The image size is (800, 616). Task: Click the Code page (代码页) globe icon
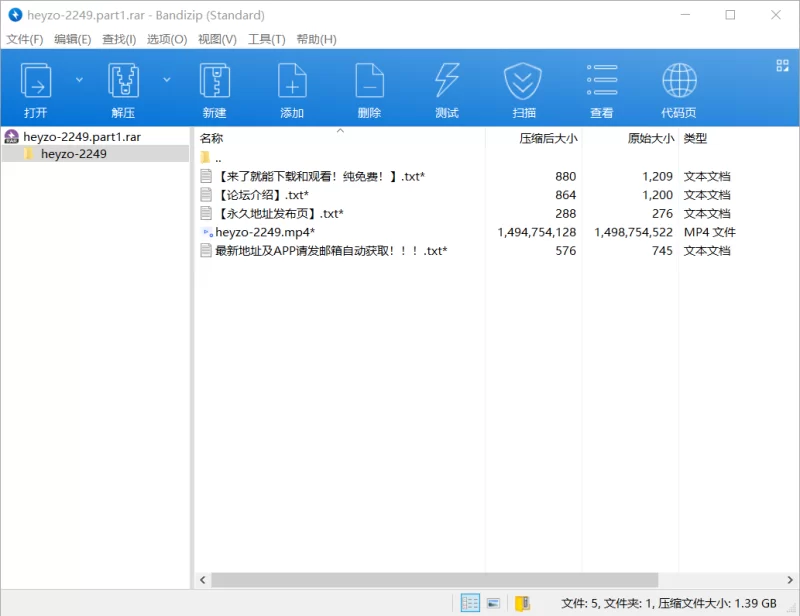pos(679,81)
